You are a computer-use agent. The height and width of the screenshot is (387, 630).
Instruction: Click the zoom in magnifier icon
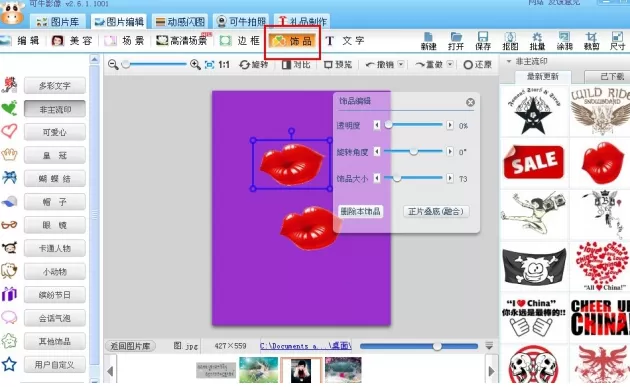tap(195, 65)
